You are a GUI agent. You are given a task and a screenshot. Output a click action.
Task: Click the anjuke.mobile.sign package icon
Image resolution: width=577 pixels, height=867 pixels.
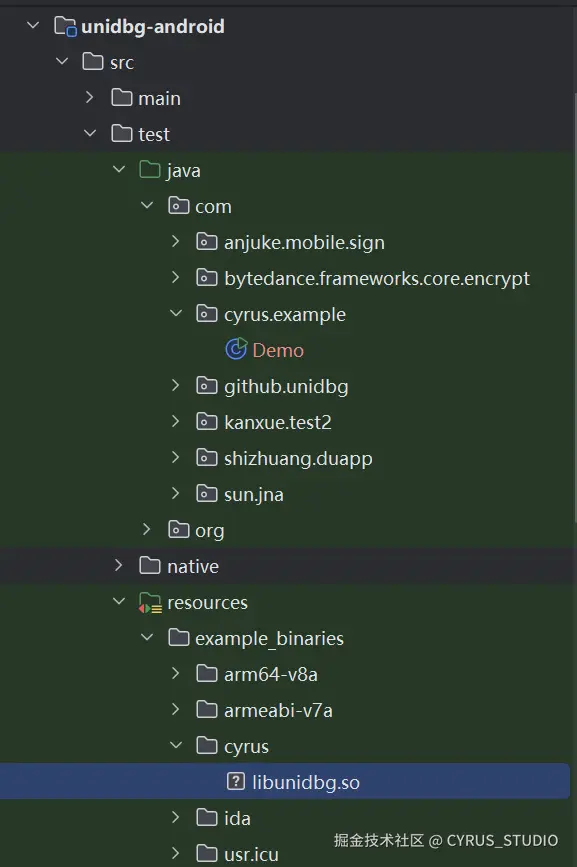pos(207,242)
